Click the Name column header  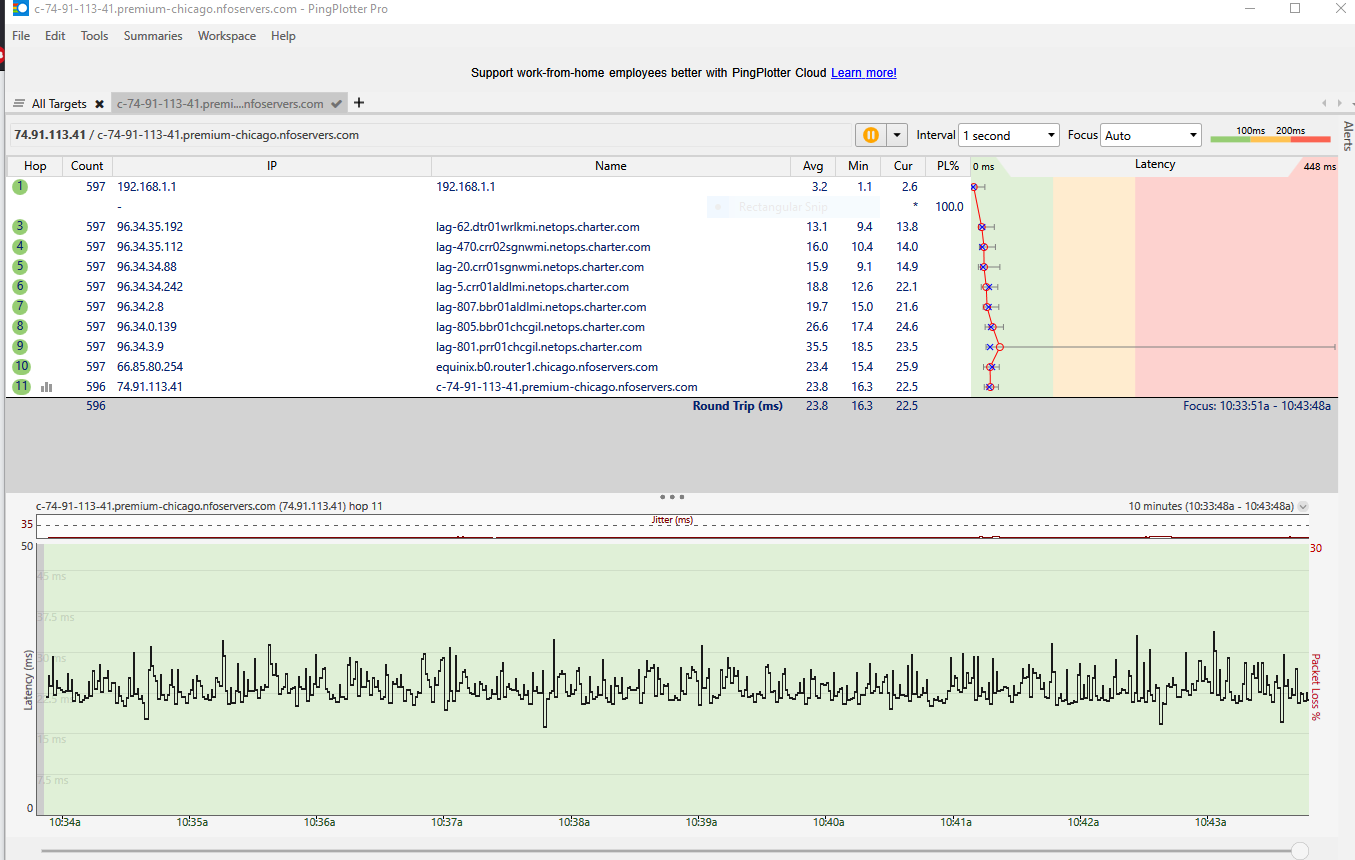point(611,166)
